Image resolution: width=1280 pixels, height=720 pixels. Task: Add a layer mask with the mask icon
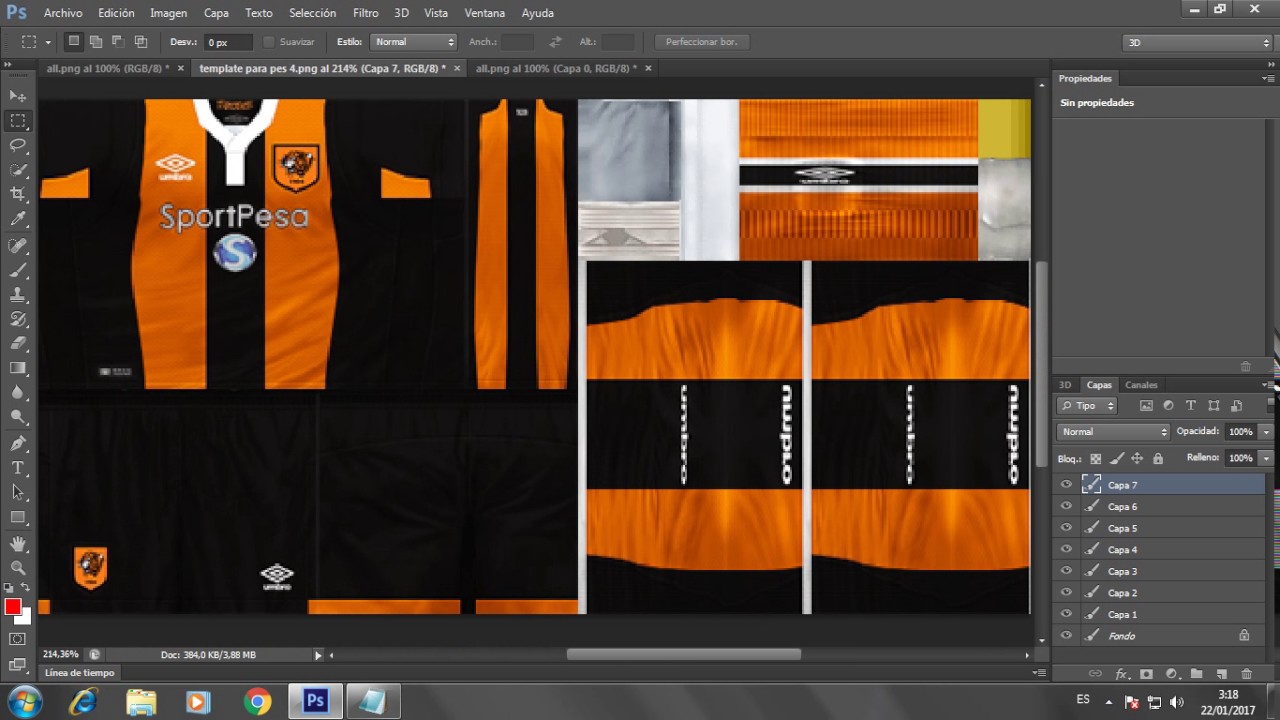pyautogui.click(x=1146, y=674)
